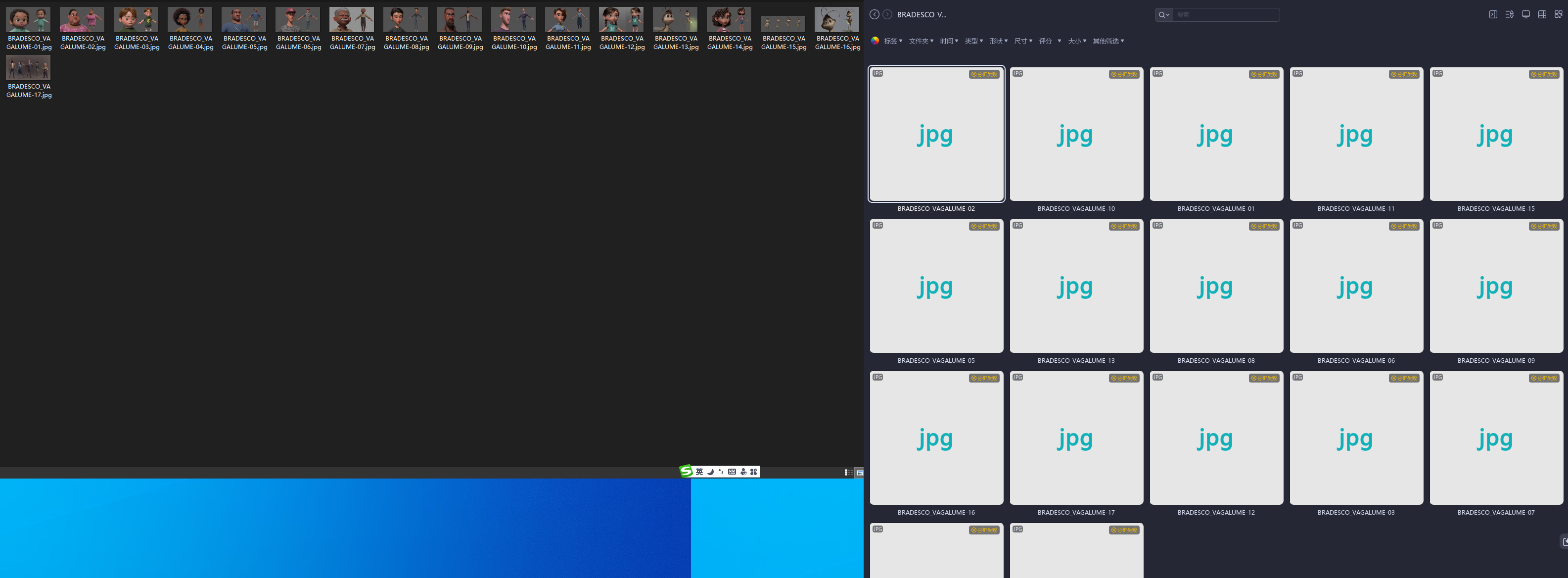
Task: Open the sort order icon
Action: (1510, 15)
